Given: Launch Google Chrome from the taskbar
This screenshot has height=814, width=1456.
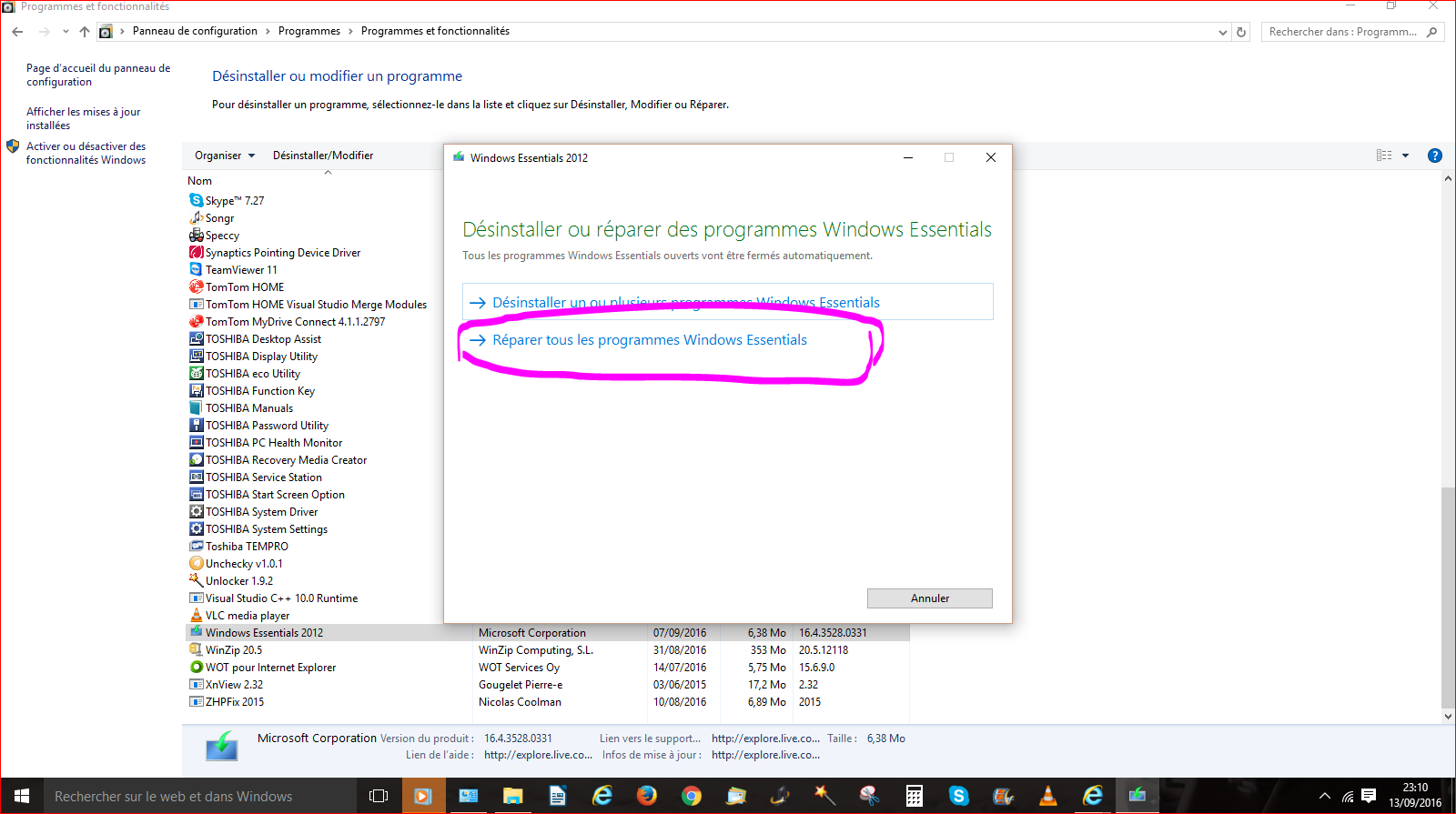Looking at the screenshot, I should pos(692,796).
